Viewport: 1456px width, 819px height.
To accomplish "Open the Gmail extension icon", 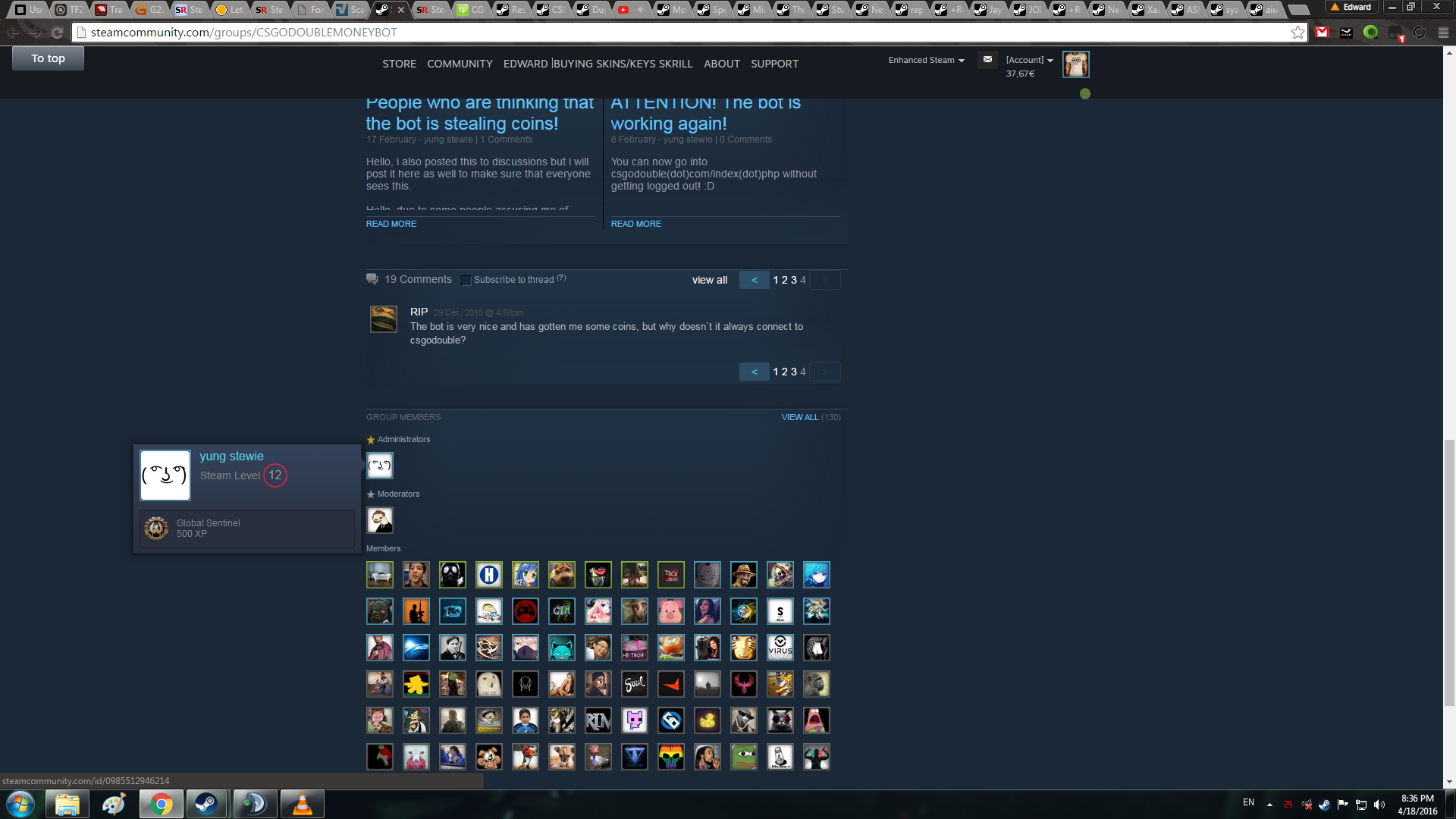I will [x=1323, y=33].
